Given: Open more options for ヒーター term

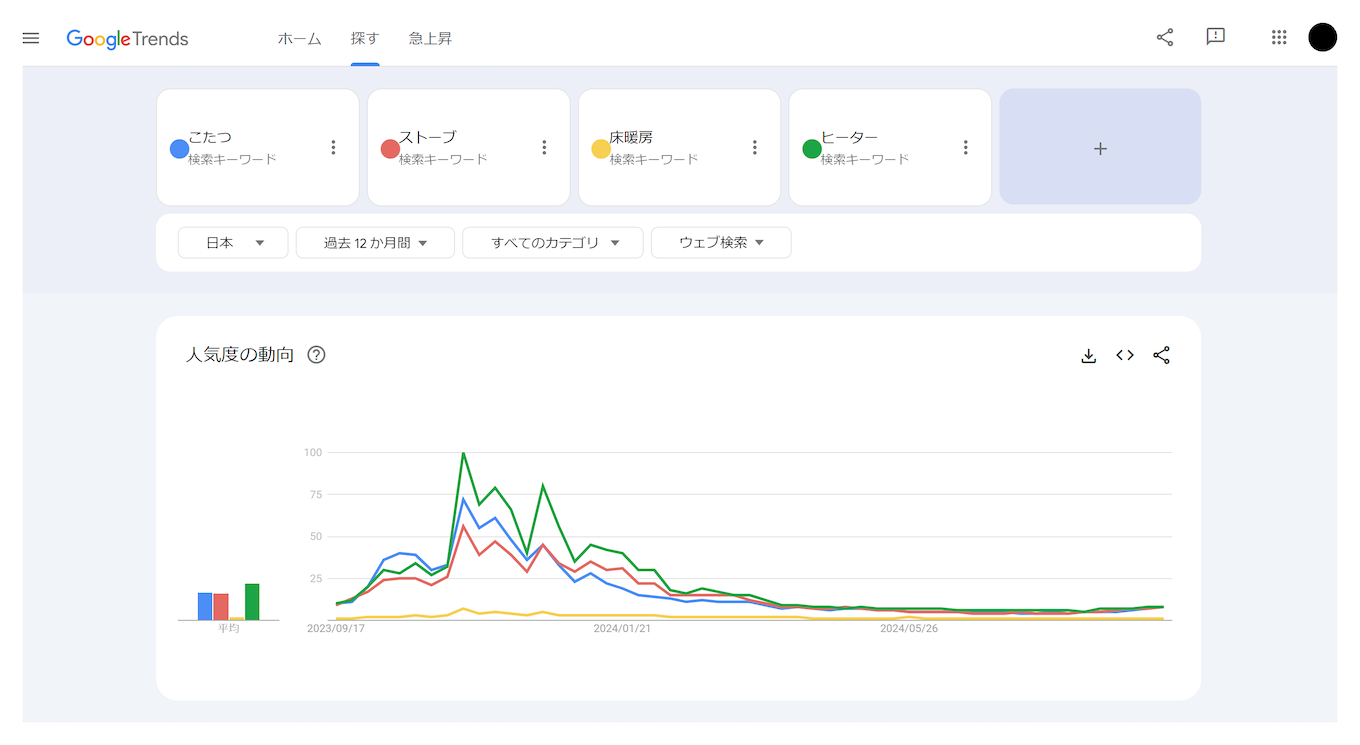Looking at the screenshot, I should [x=966, y=147].
